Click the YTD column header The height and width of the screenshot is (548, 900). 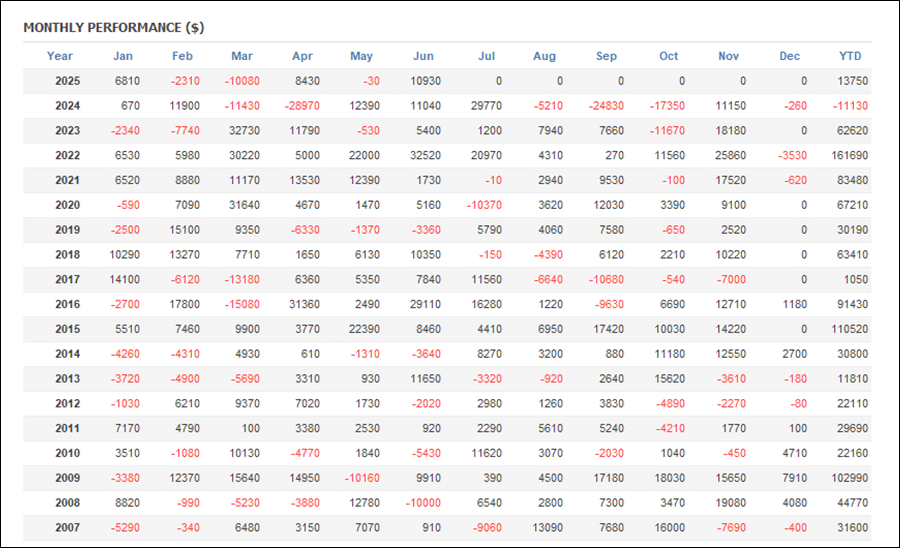click(x=851, y=56)
